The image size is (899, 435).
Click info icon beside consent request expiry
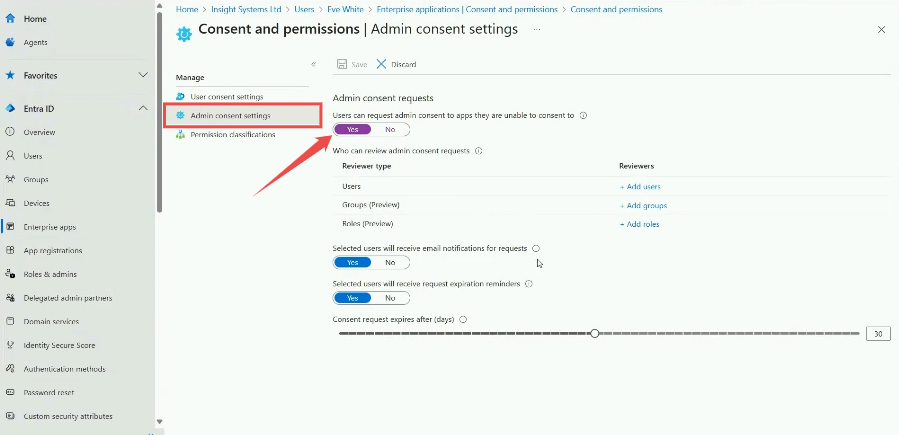click(x=463, y=320)
